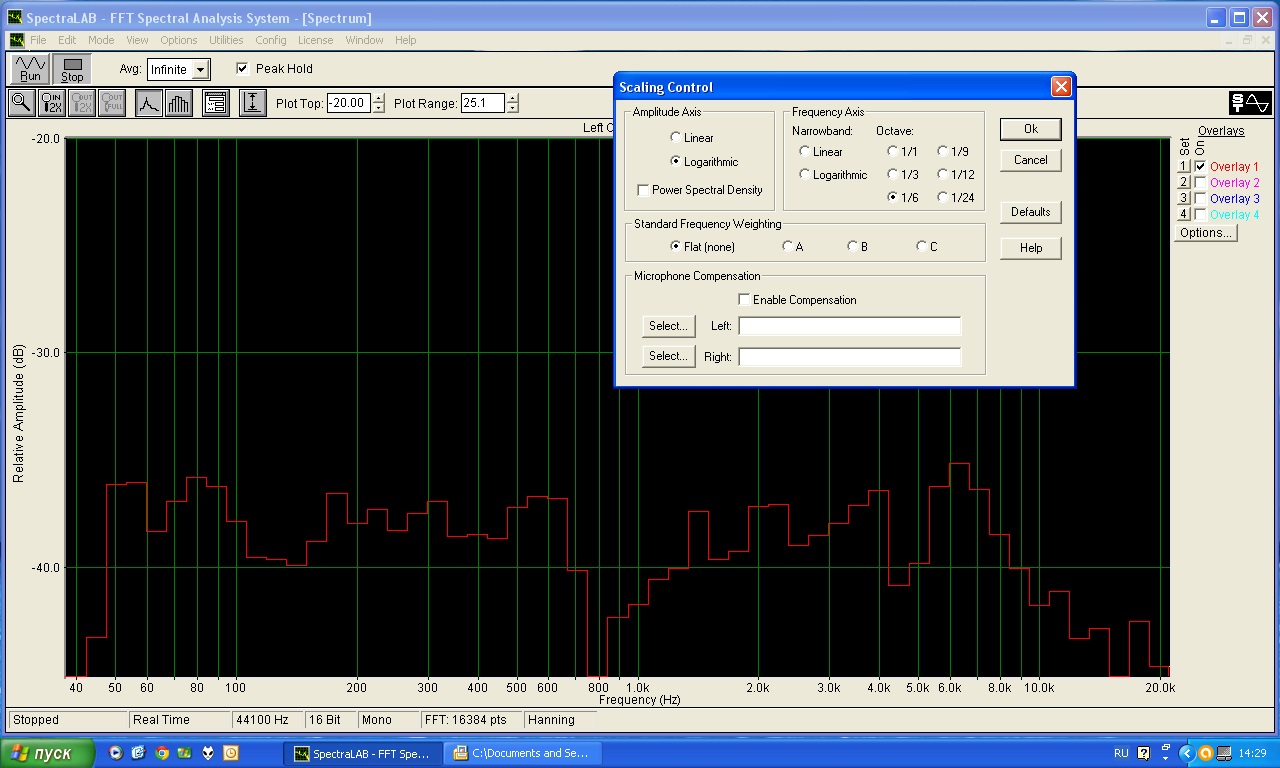Switch to line graph plot style
Image resolution: width=1280 pixels, height=768 pixels.
(149, 103)
